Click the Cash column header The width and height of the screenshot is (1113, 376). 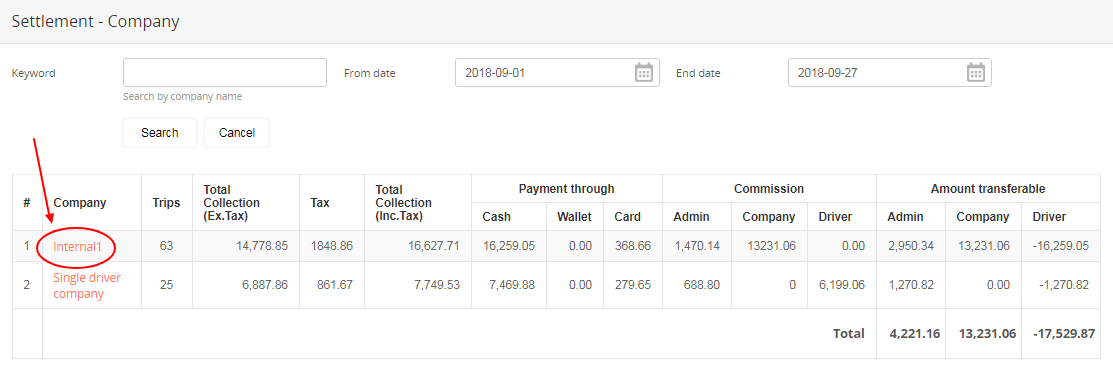point(496,216)
